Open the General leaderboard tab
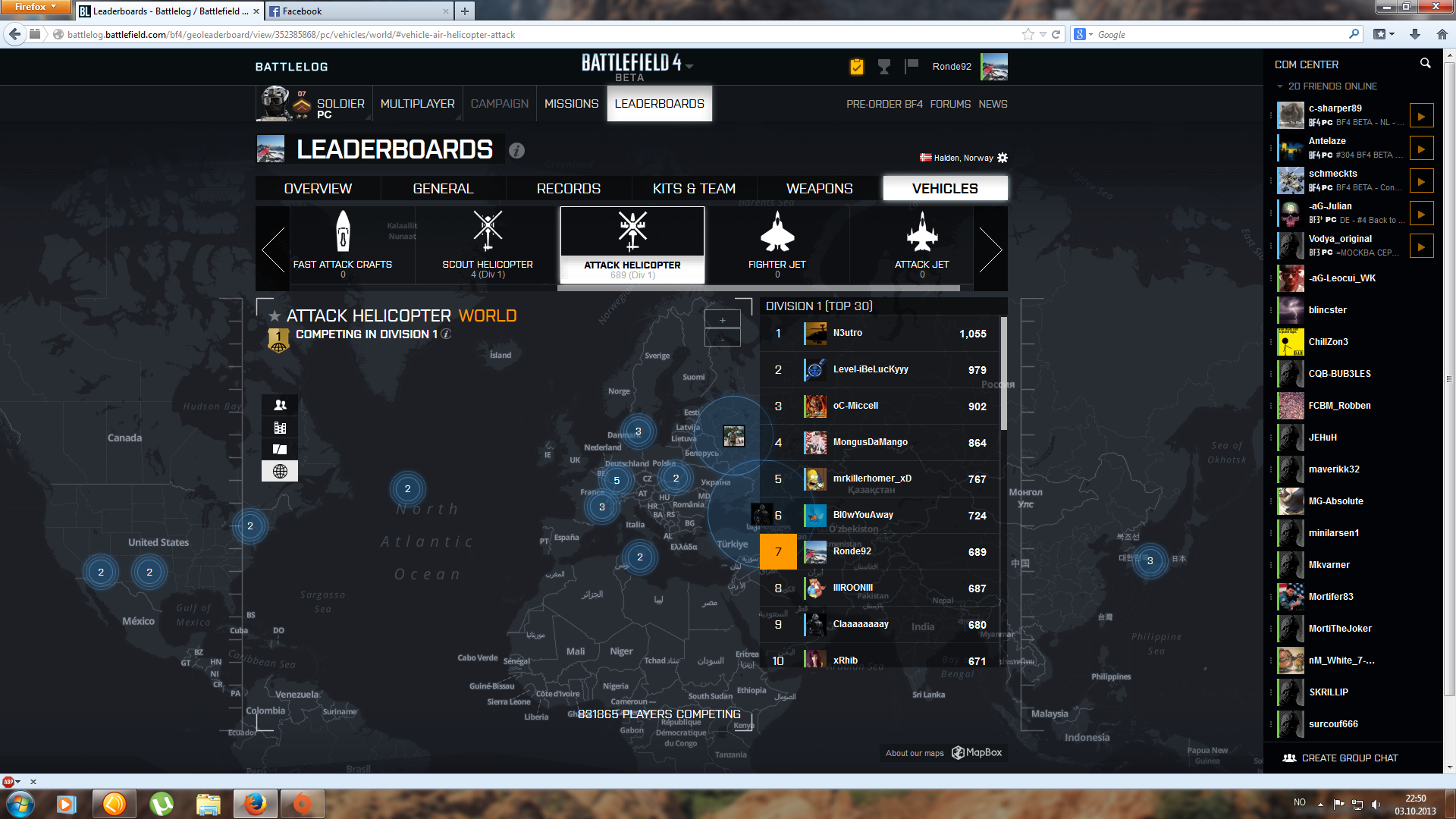The height and width of the screenshot is (819, 1456). (443, 188)
